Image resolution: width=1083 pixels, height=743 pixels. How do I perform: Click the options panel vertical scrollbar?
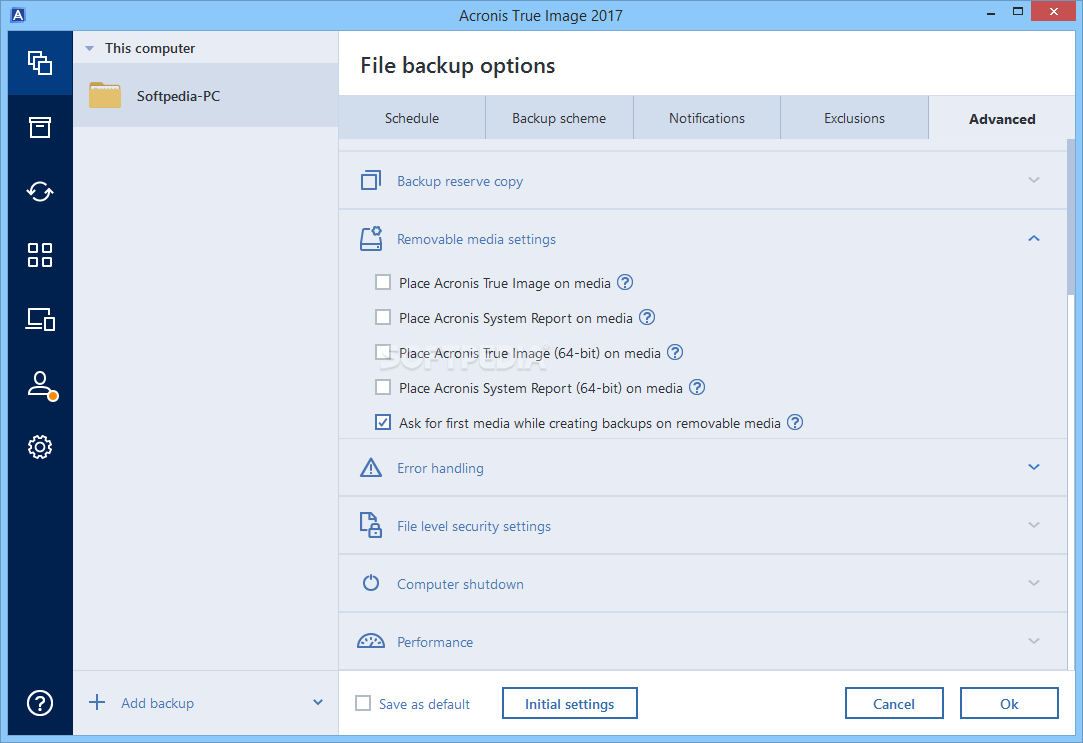(x=1071, y=218)
